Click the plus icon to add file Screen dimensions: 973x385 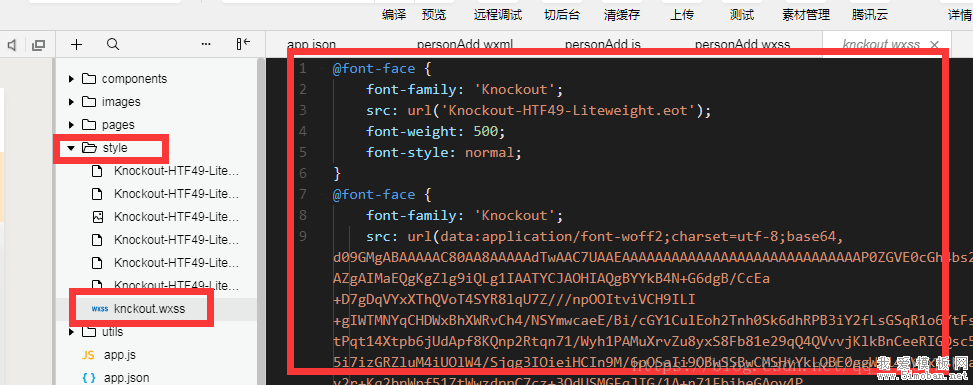(x=76, y=44)
